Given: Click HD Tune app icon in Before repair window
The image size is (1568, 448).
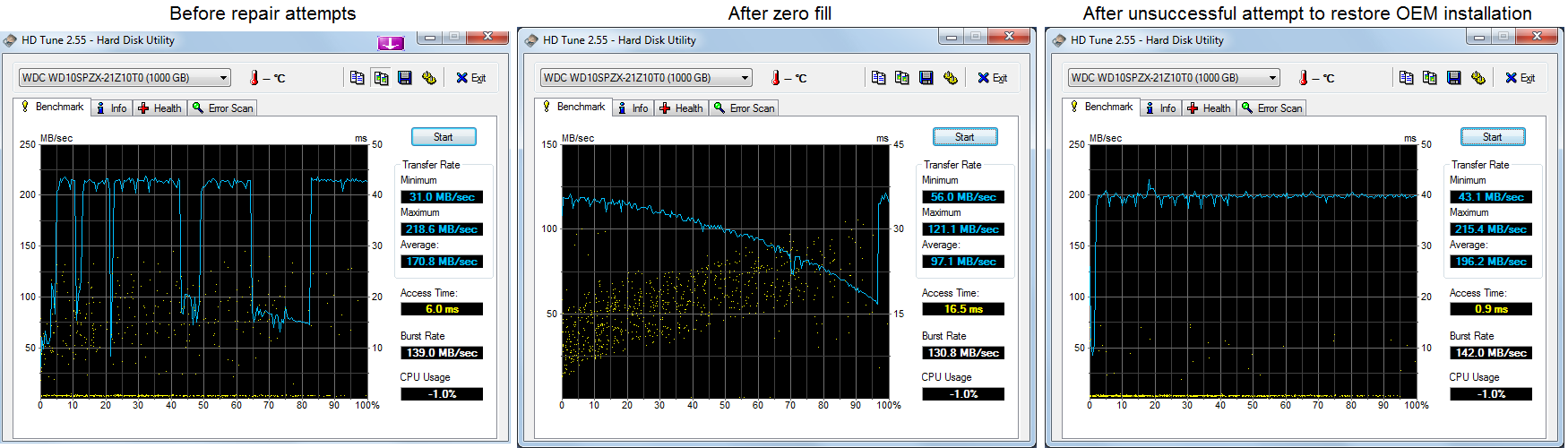Looking at the screenshot, I should coord(11,40).
